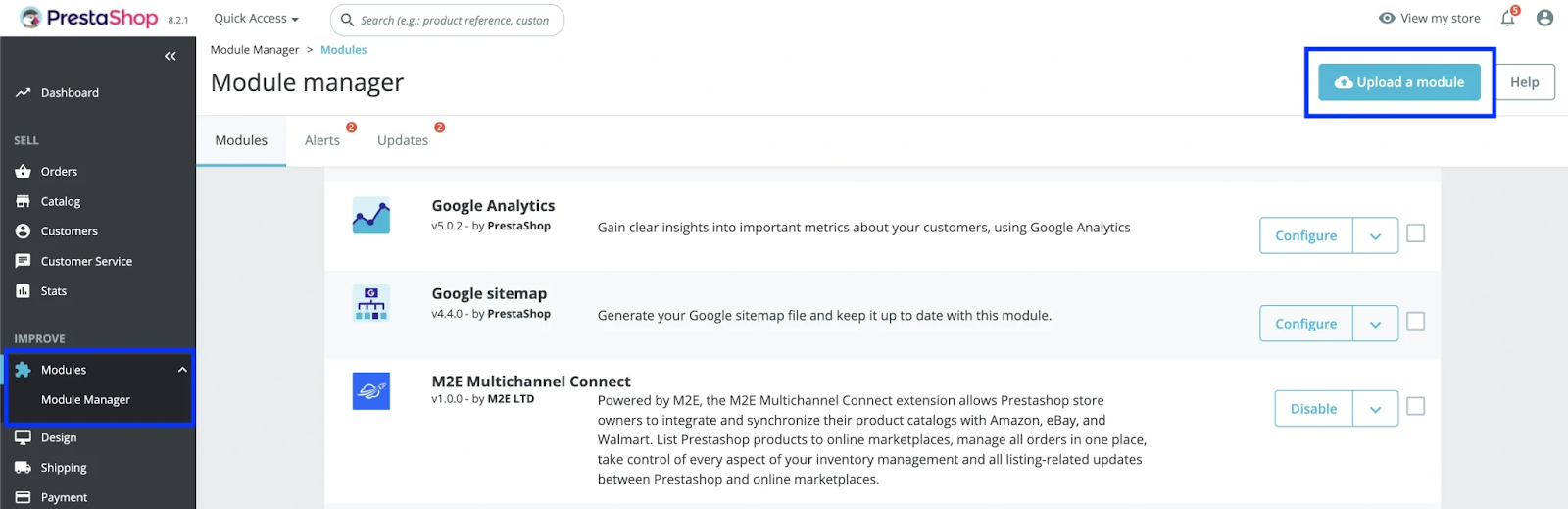Click the notifications bell icon
The height and width of the screenshot is (509, 1568).
tap(1507, 19)
